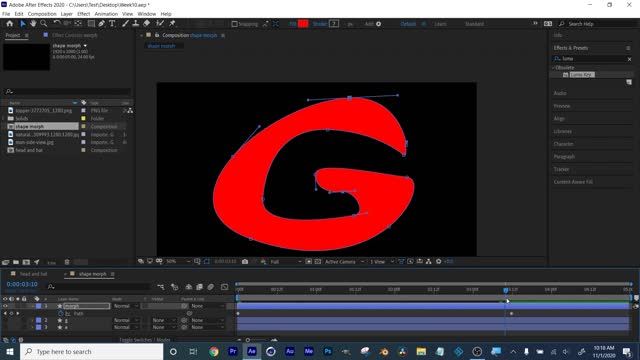The image size is (640, 360).
Task: Enable motion blur for timeline layers
Action: point(211,287)
